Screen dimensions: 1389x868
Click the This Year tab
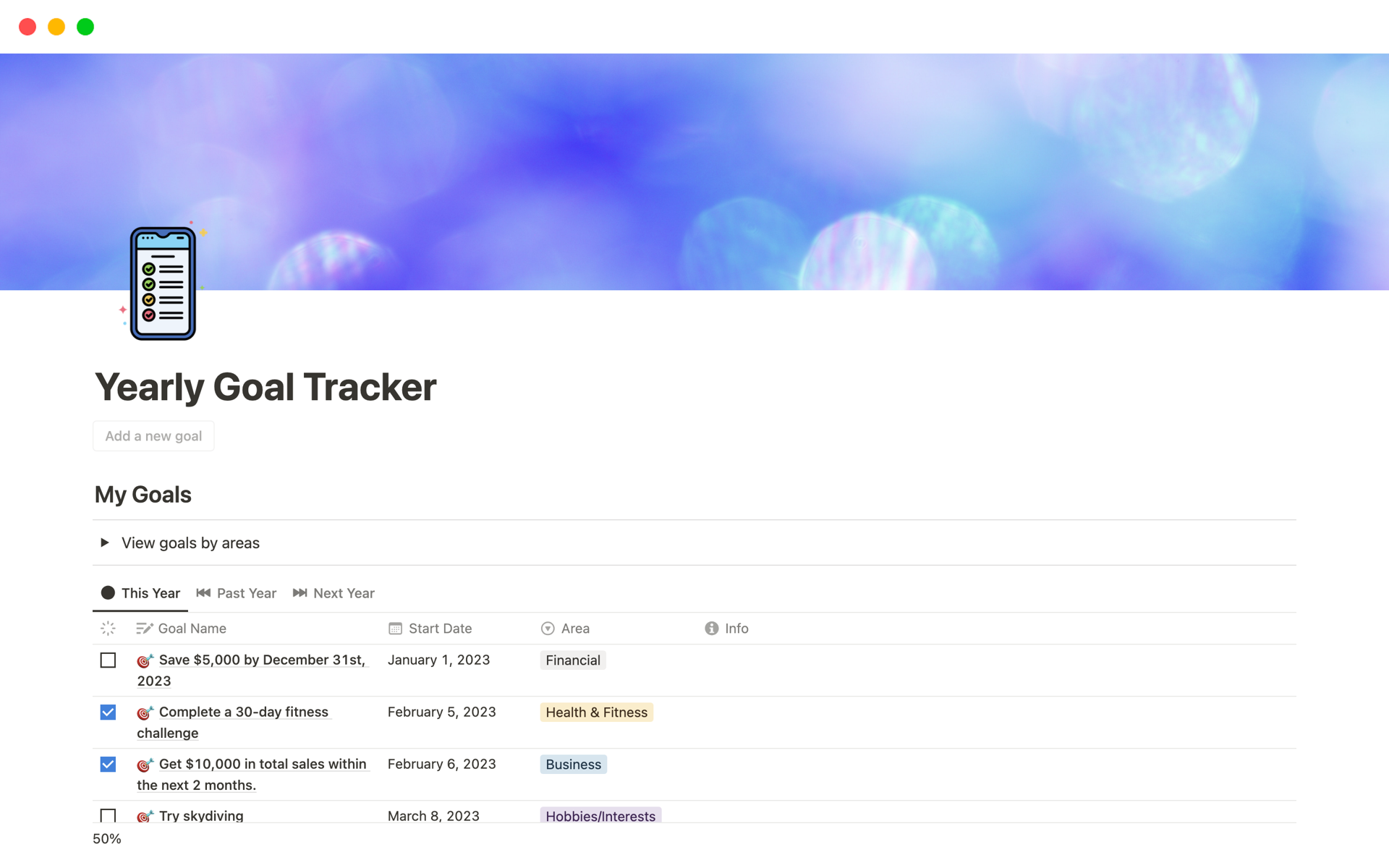(150, 592)
